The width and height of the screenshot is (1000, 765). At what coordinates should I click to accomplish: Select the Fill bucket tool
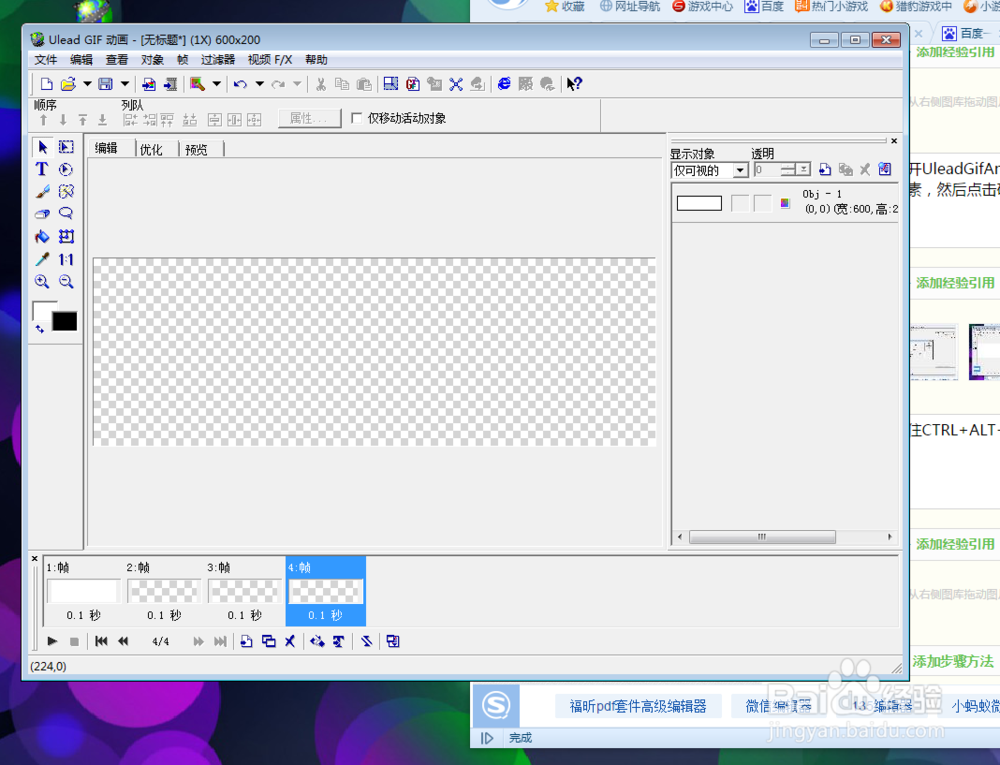tap(43, 237)
